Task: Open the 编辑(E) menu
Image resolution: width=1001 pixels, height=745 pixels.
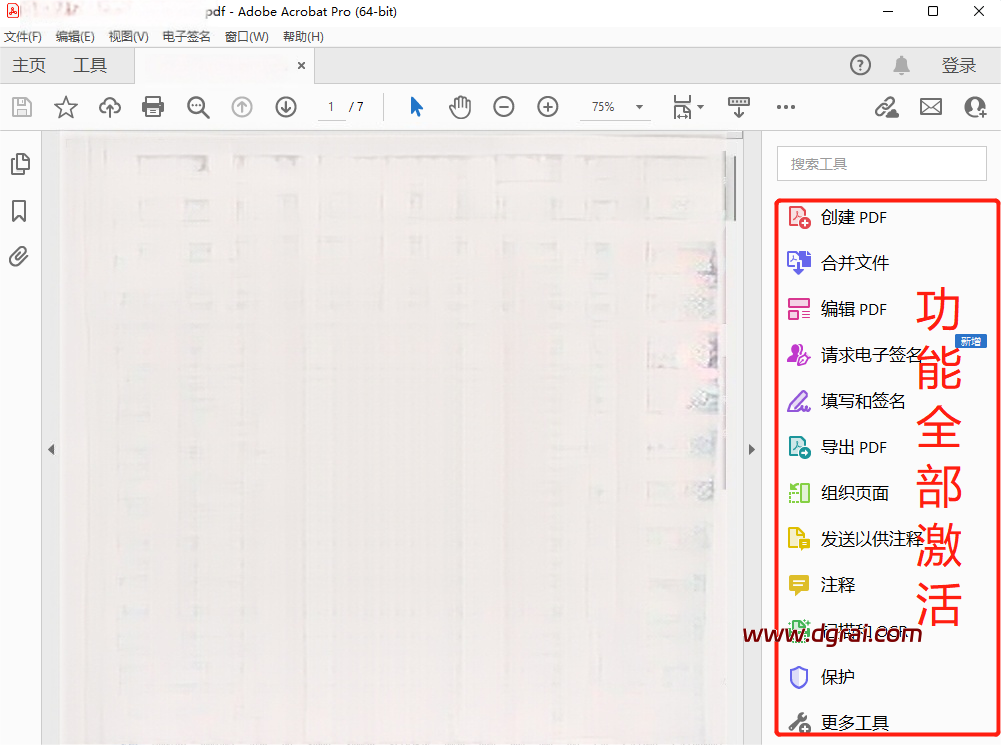Action: [75, 37]
